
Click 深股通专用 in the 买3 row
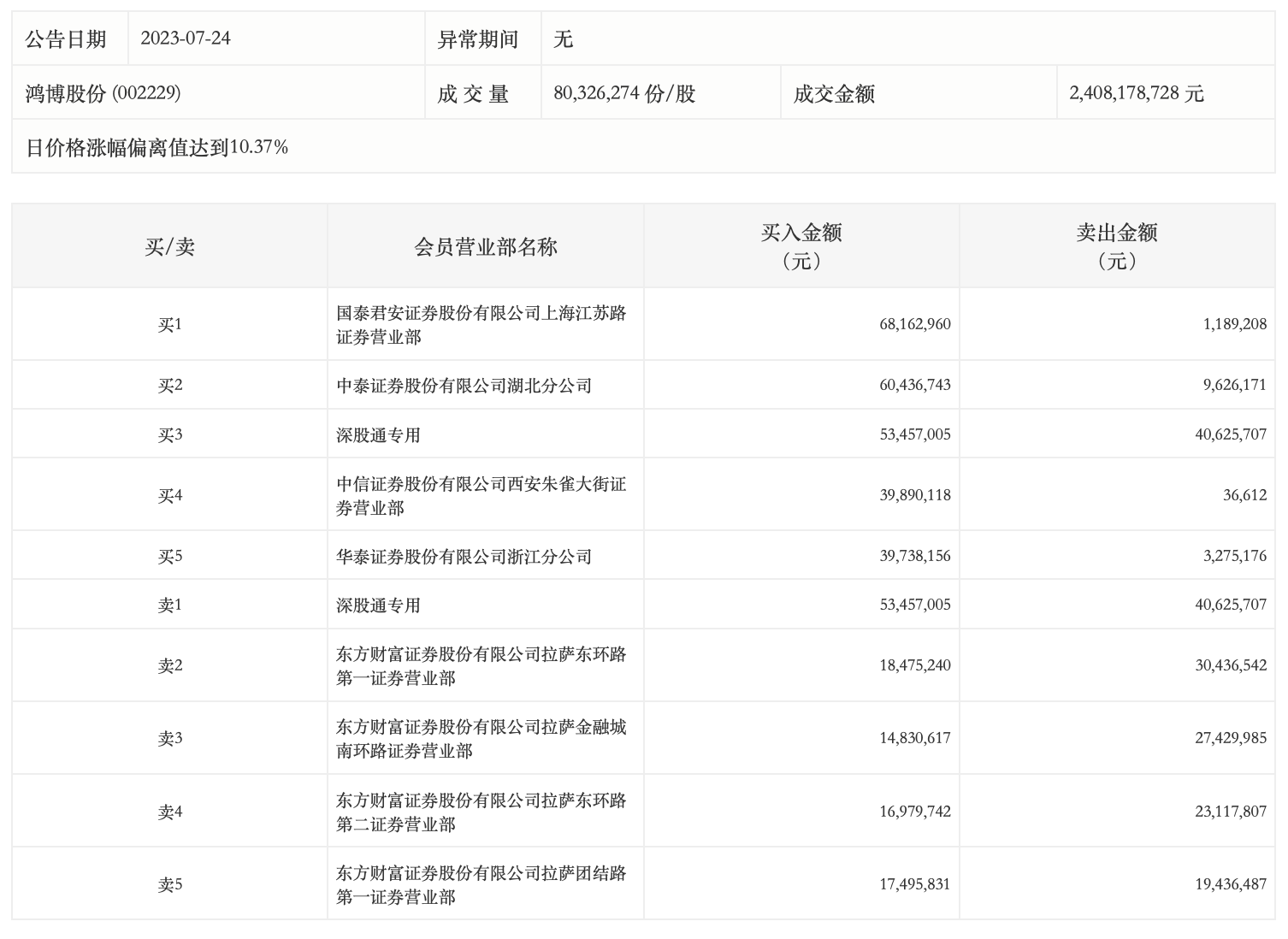coord(378,435)
